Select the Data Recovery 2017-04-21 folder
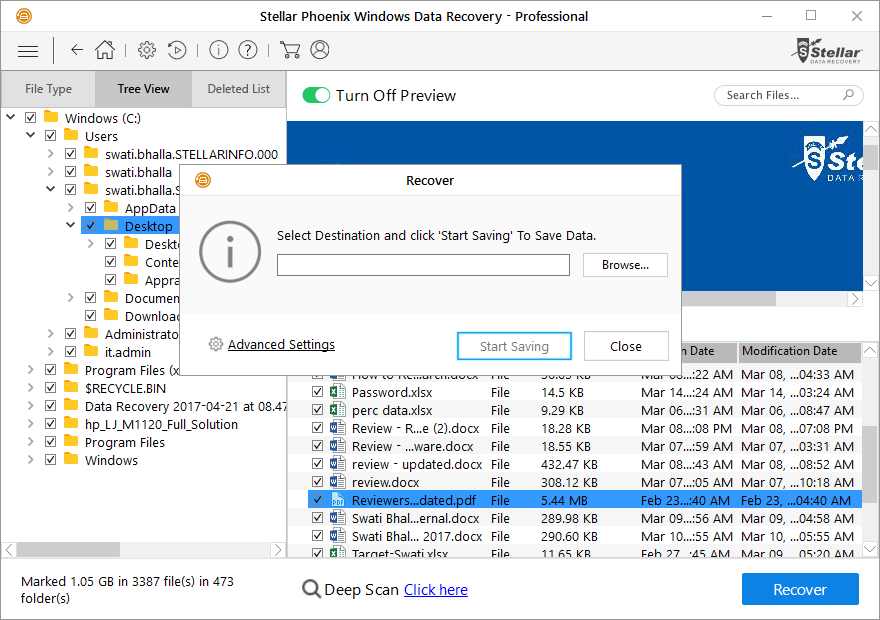The height and width of the screenshot is (620, 880). pos(185,406)
